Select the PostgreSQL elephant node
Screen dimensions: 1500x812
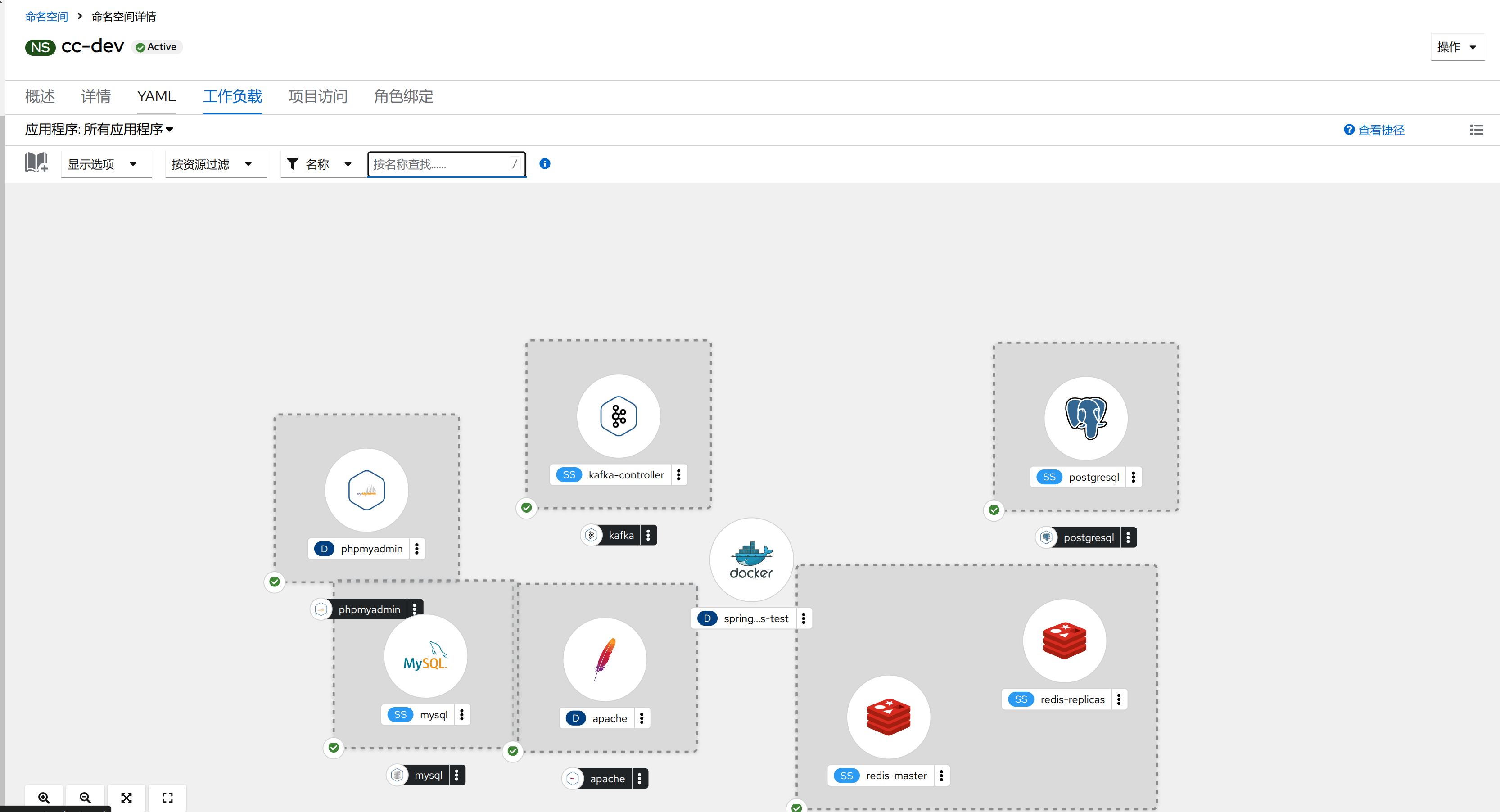[x=1085, y=418]
